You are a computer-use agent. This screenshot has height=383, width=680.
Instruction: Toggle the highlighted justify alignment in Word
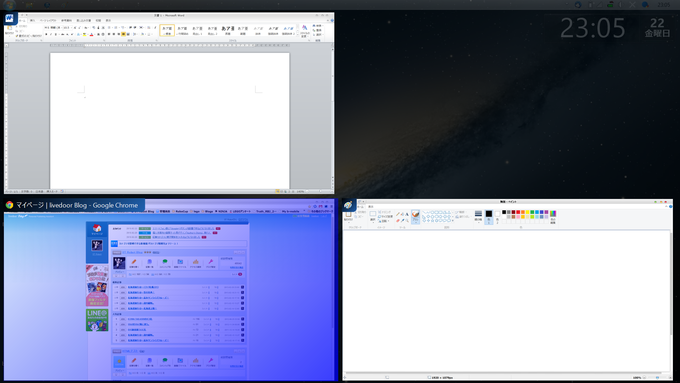click(x=123, y=34)
